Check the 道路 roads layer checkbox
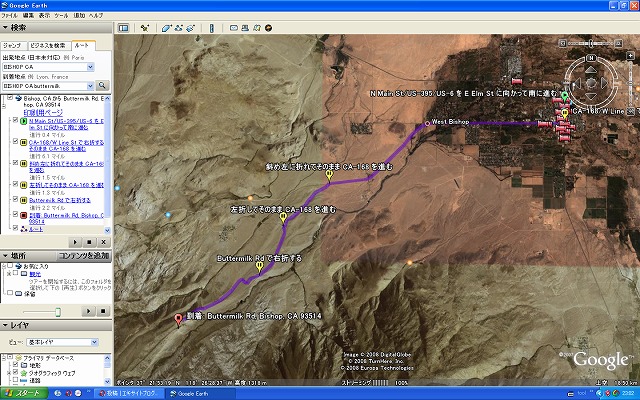This screenshot has width=640, height=400. (16, 380)
